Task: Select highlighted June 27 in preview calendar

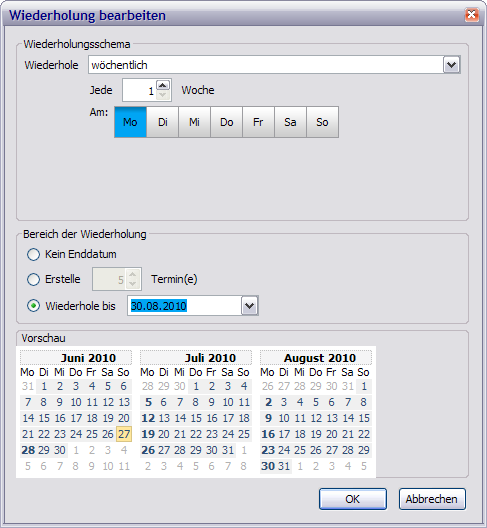Action: coord(124,434)
